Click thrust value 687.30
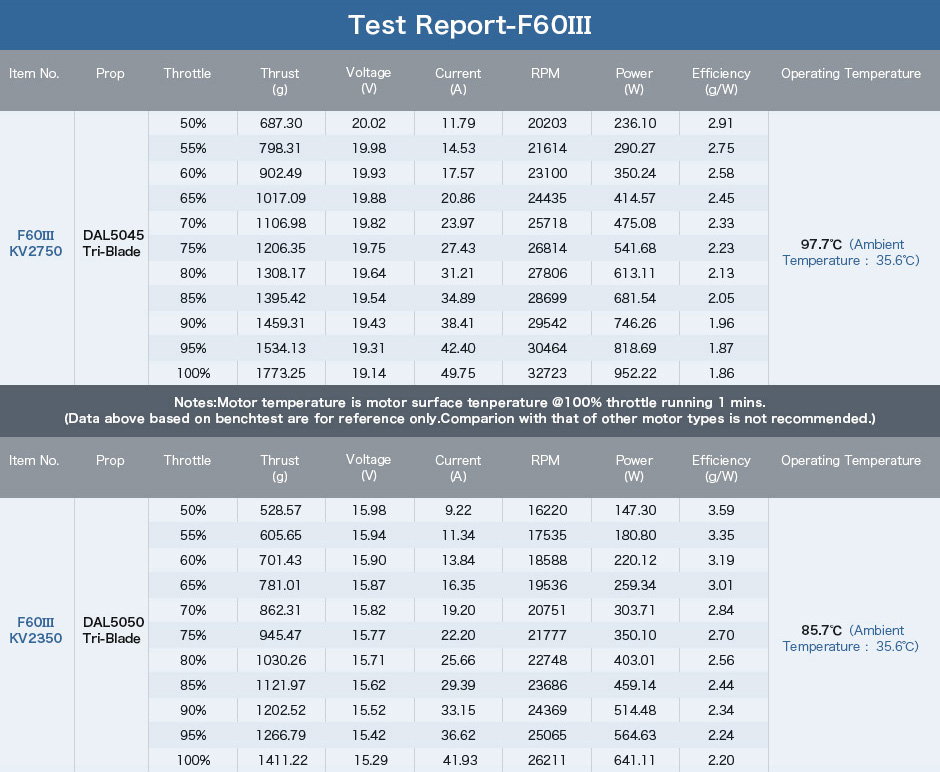The image size is (940, 772). click(281, 123)
